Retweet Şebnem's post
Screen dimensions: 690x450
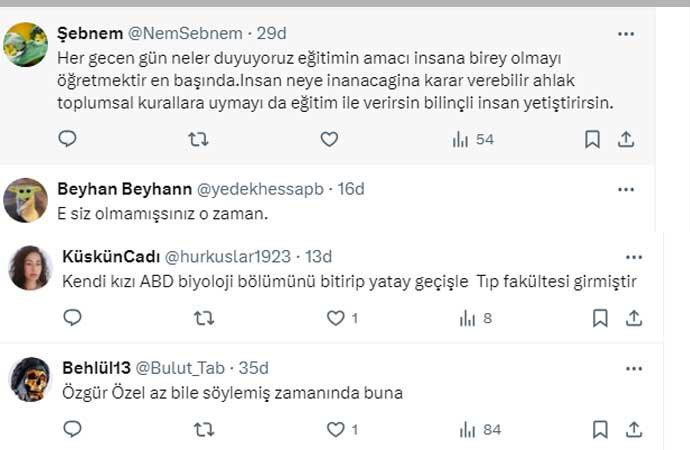click(198, 140)
